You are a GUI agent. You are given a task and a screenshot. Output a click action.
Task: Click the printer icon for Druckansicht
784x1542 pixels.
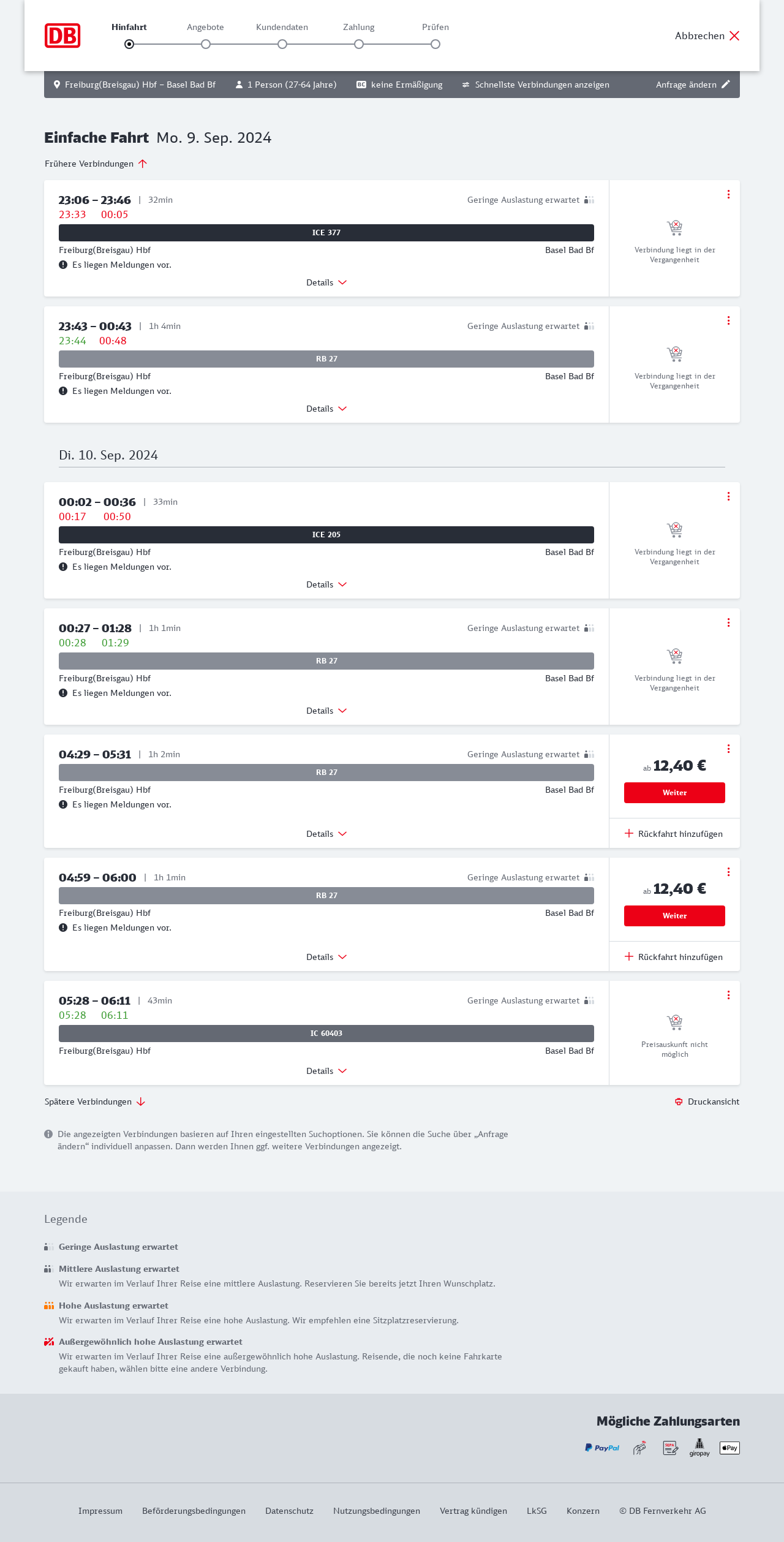click(679, 1102)
